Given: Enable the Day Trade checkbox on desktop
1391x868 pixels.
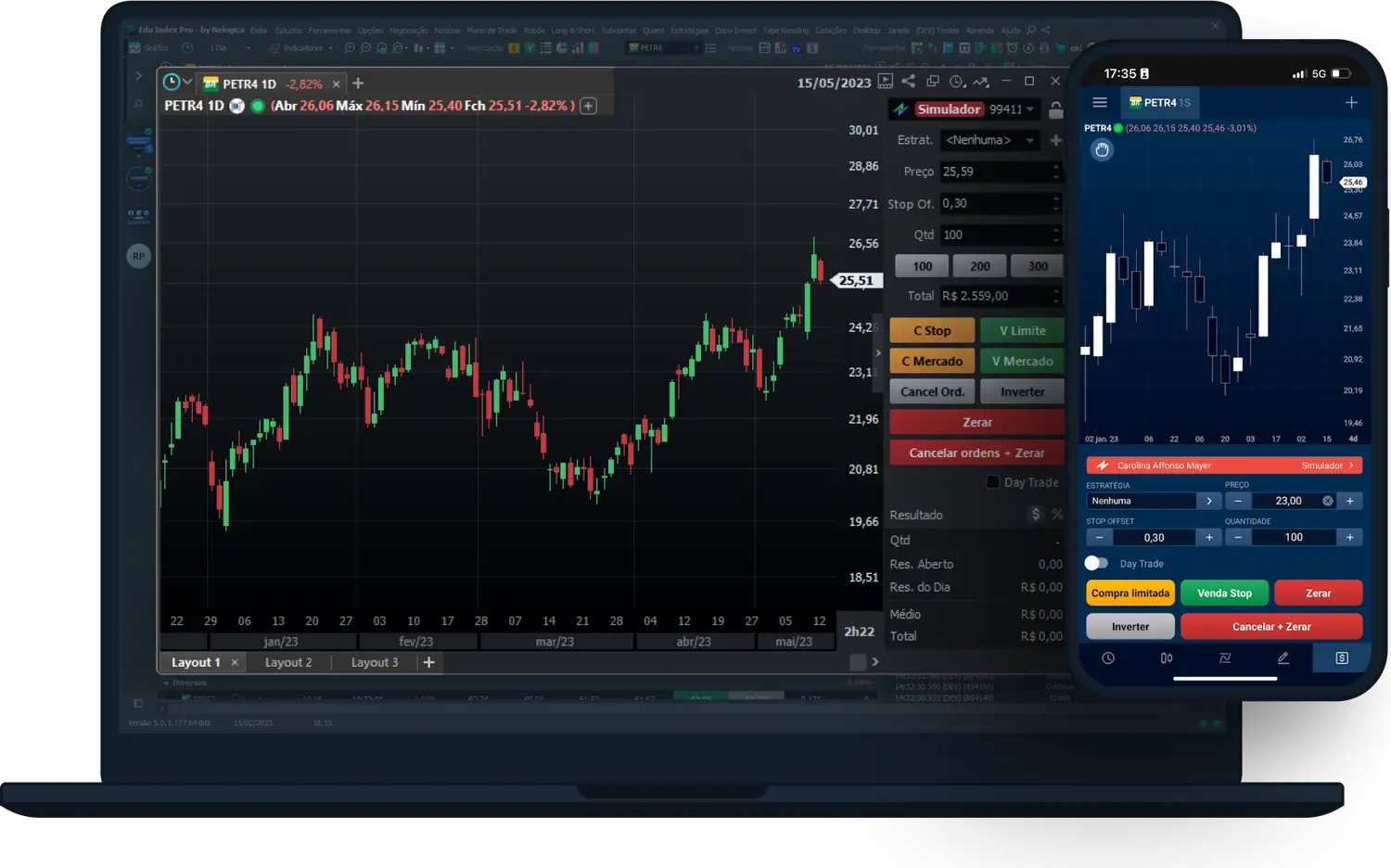Looking at the screenshot, I should [992, 482].
